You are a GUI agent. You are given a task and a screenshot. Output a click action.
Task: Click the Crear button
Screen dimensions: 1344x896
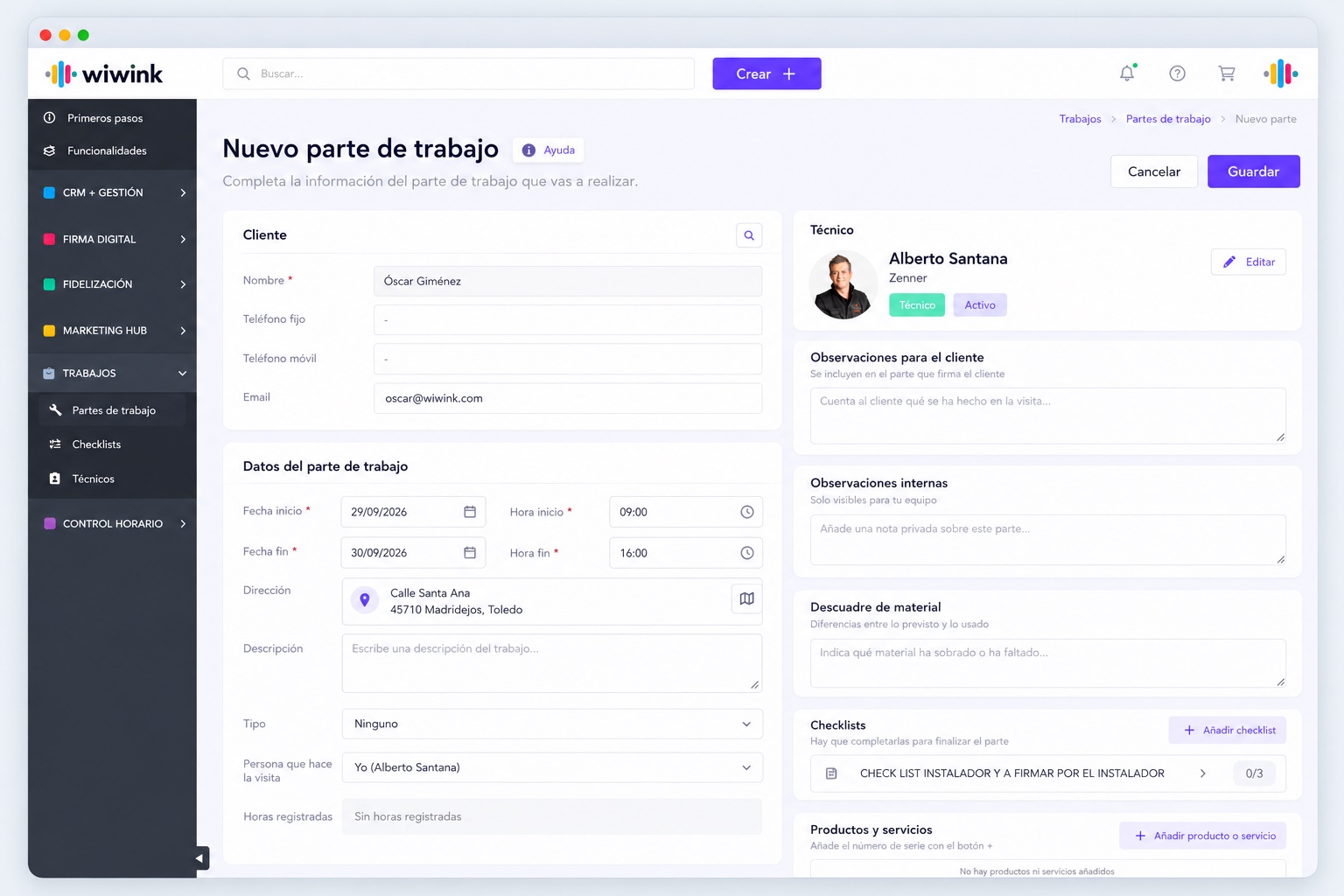click(x=766, y=73)
